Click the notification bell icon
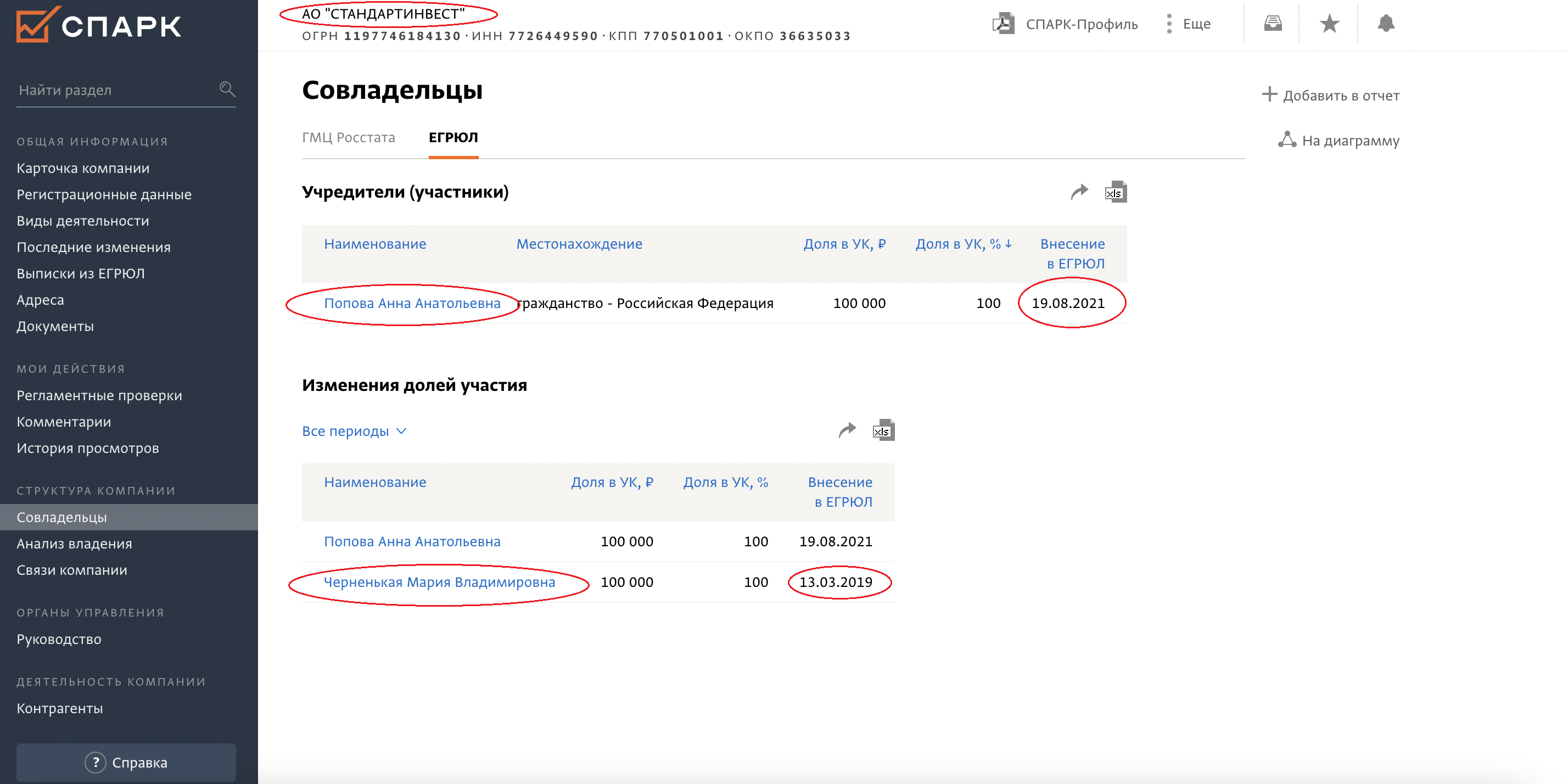 click(1386, 23)
